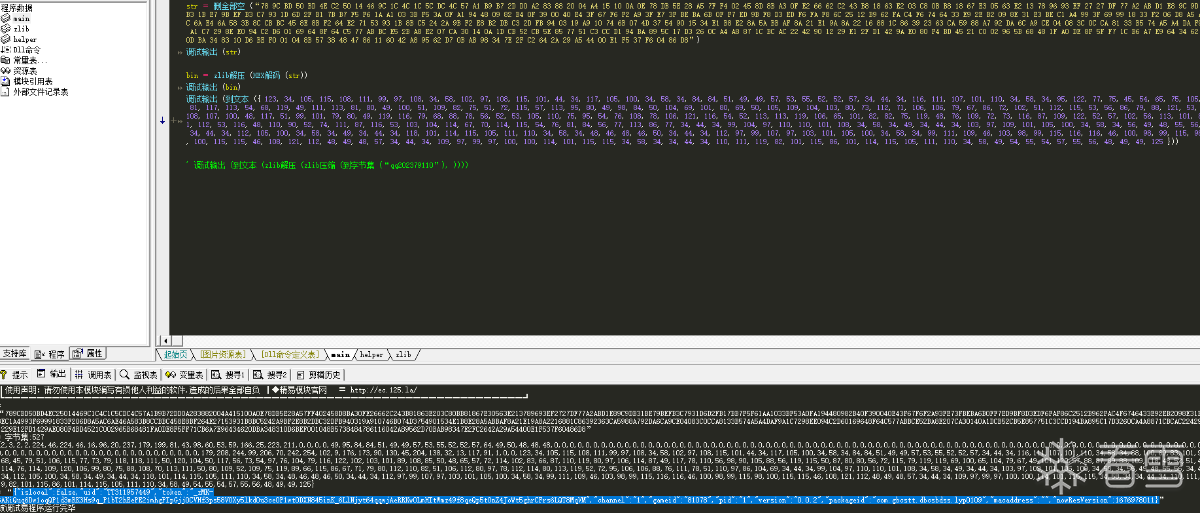Click 被调试易程序运行完毕 status line
The image size is (1200, 513).
tap(39, 508)
